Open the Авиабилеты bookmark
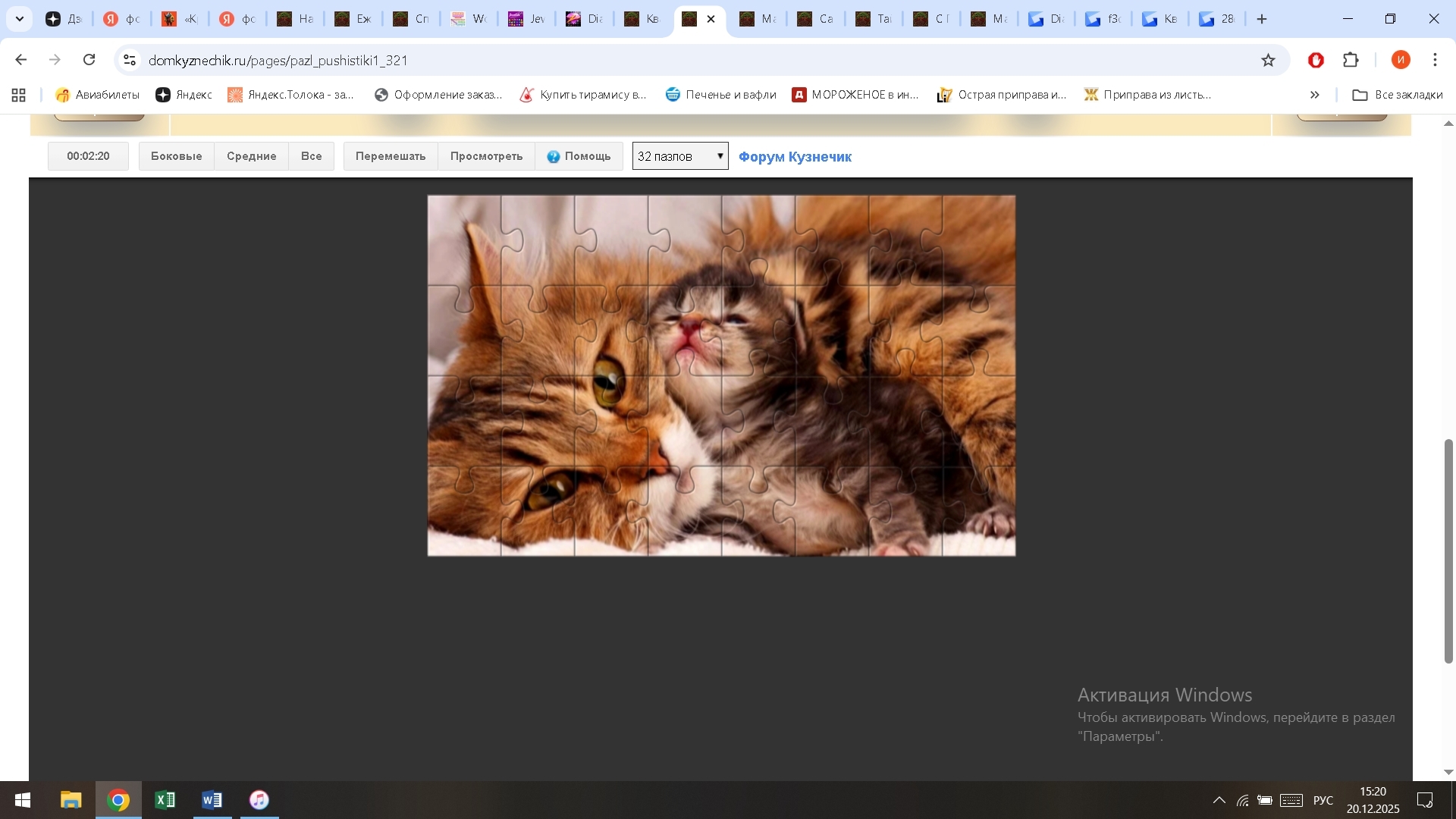The width and height of the screenshot is (1456, 819). pos(98,95)
